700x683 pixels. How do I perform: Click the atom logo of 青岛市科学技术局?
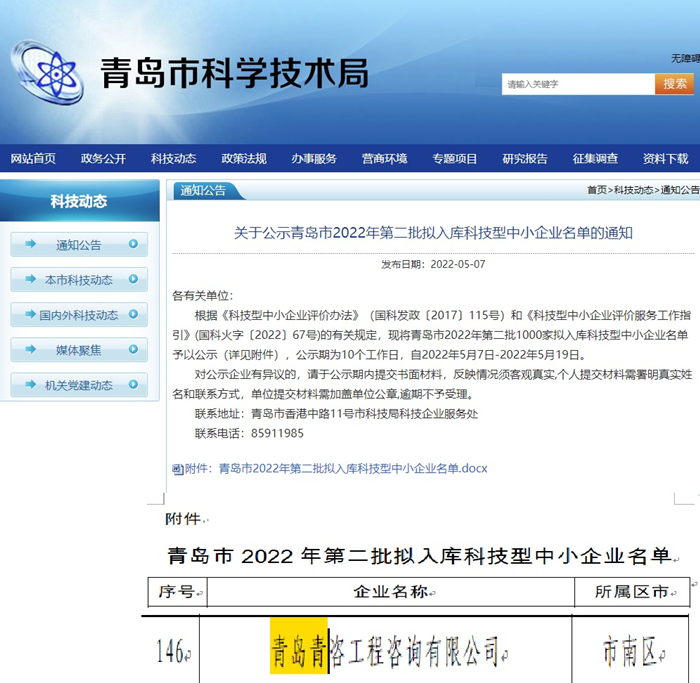[47, 72]
